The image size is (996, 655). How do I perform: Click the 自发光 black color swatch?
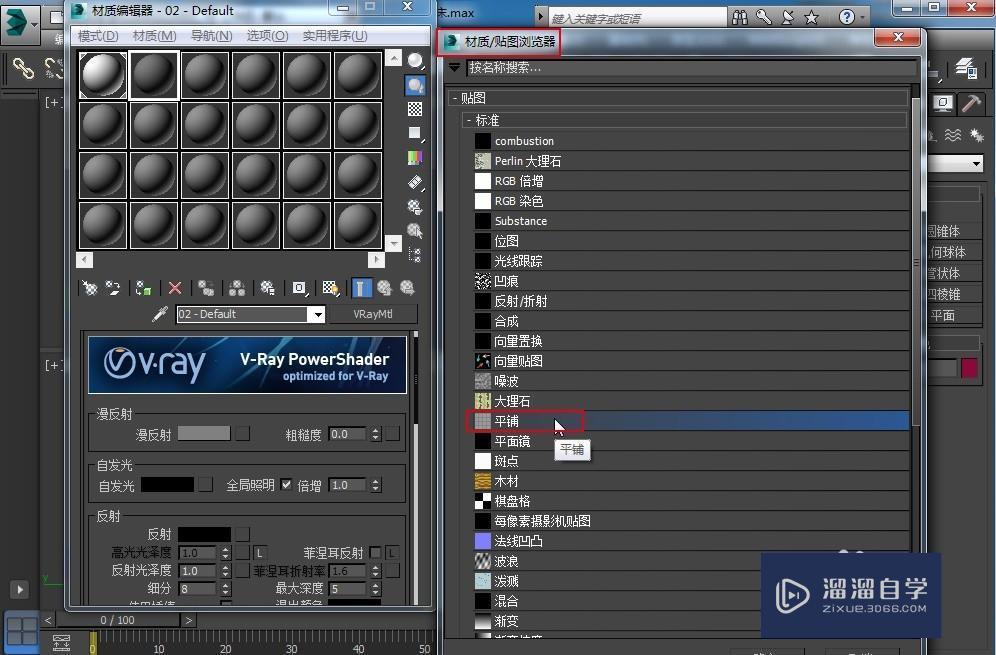(167, 485)
